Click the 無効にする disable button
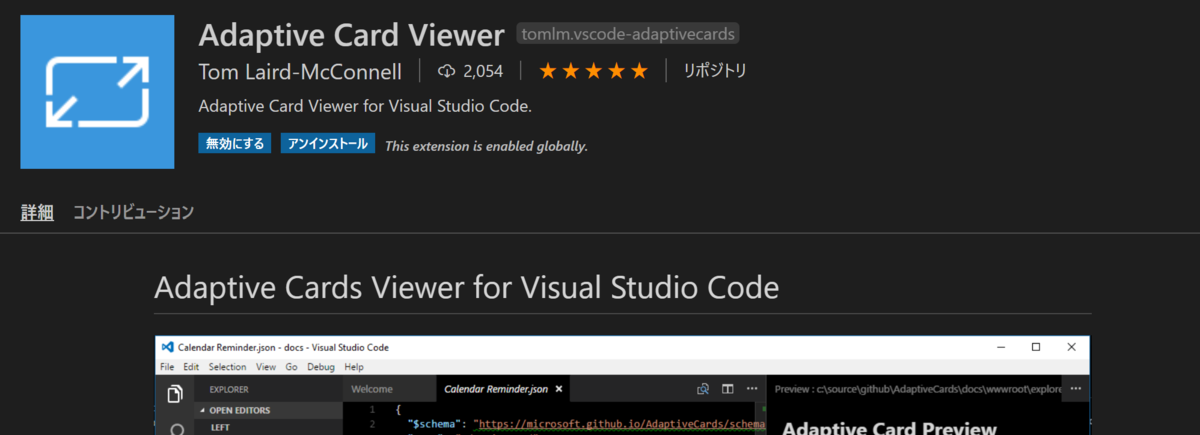The image size is (1200, 435). (x=235, y=144)
